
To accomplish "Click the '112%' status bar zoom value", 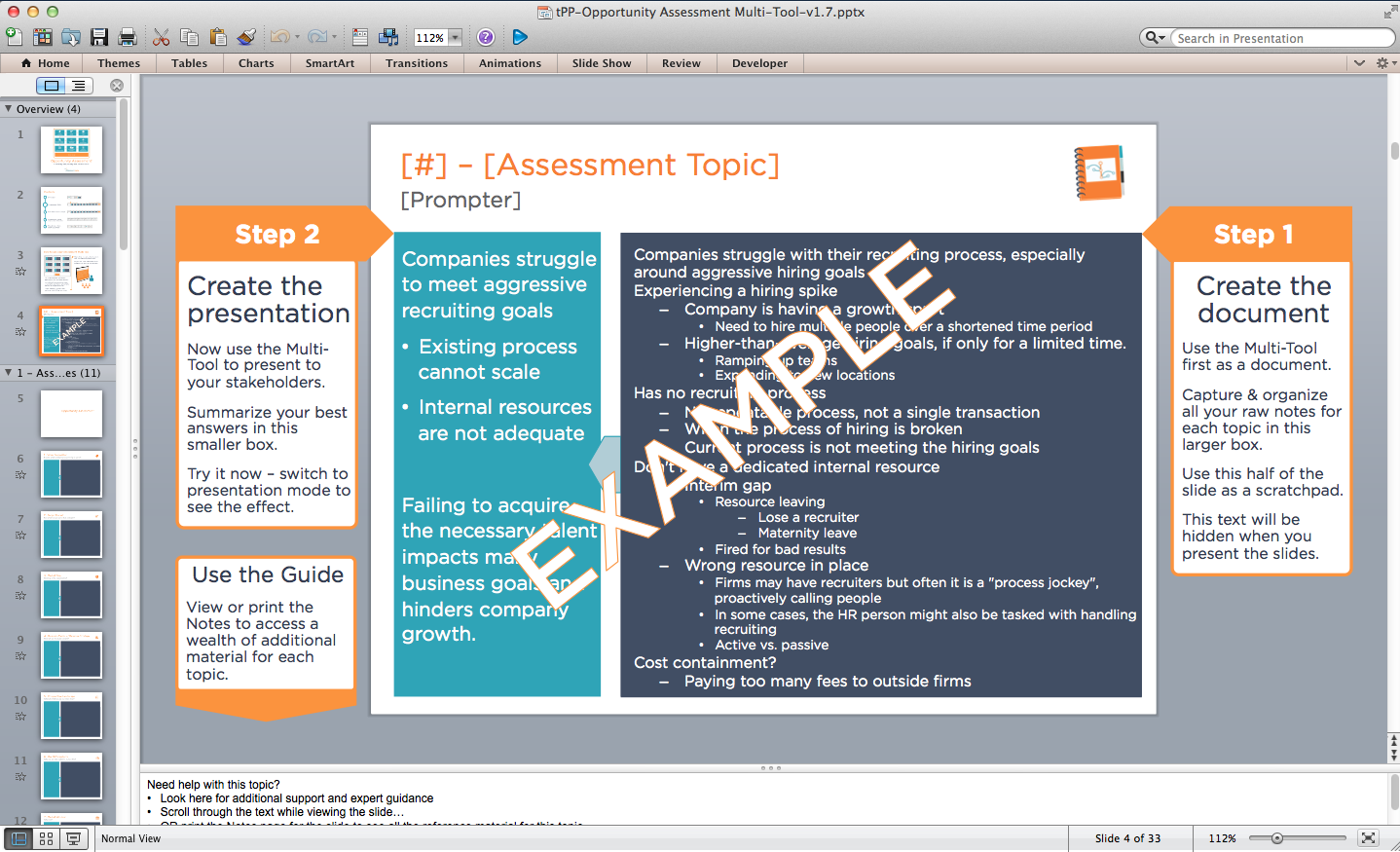I will [x=1222, y=838].
